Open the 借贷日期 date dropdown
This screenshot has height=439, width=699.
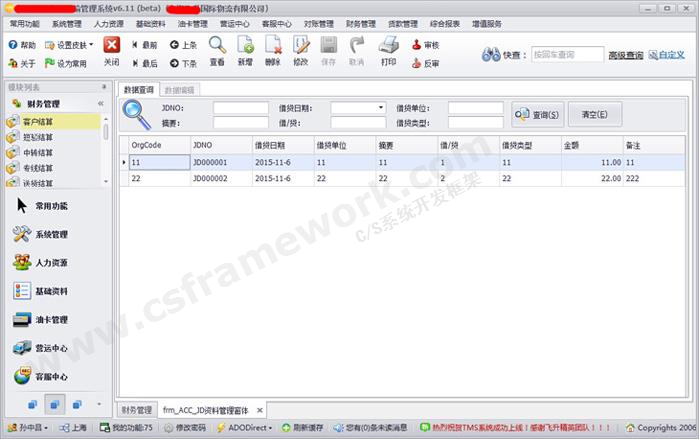(x=380, y=107)
